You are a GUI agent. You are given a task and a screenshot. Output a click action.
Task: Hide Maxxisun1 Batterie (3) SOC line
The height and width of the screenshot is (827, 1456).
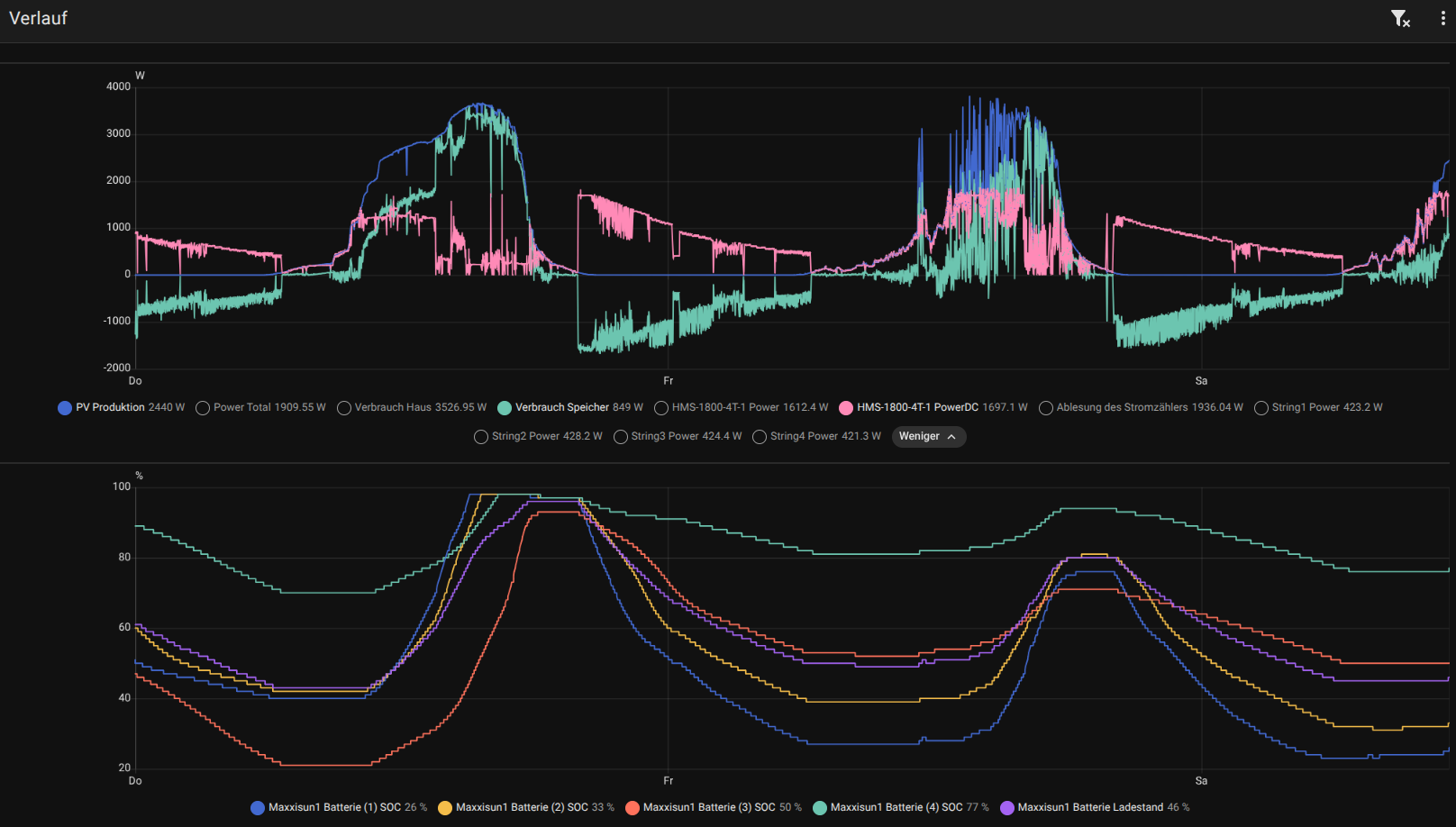point(714,808)
